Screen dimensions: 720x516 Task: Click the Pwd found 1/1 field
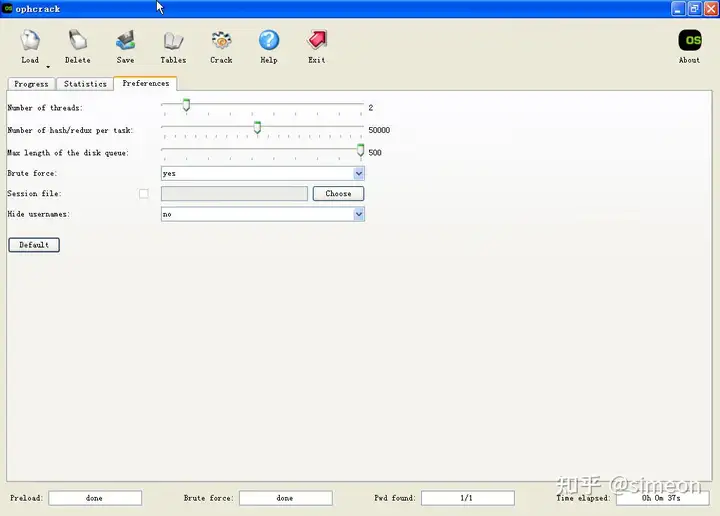[468, 498]
